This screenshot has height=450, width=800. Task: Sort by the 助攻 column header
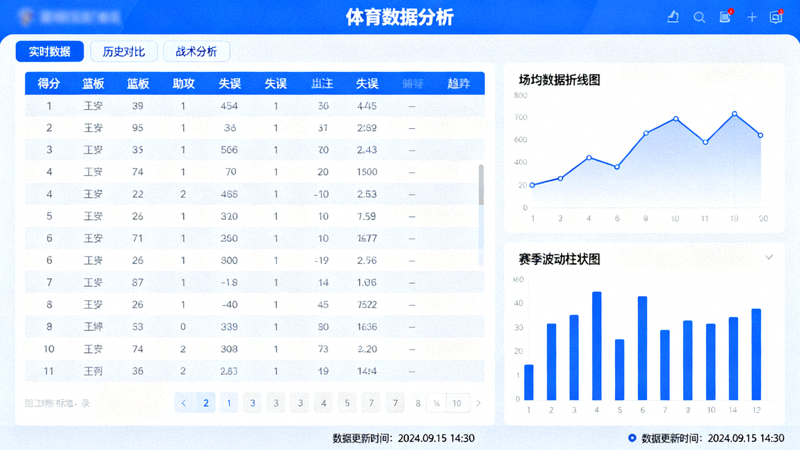[184, 84]
